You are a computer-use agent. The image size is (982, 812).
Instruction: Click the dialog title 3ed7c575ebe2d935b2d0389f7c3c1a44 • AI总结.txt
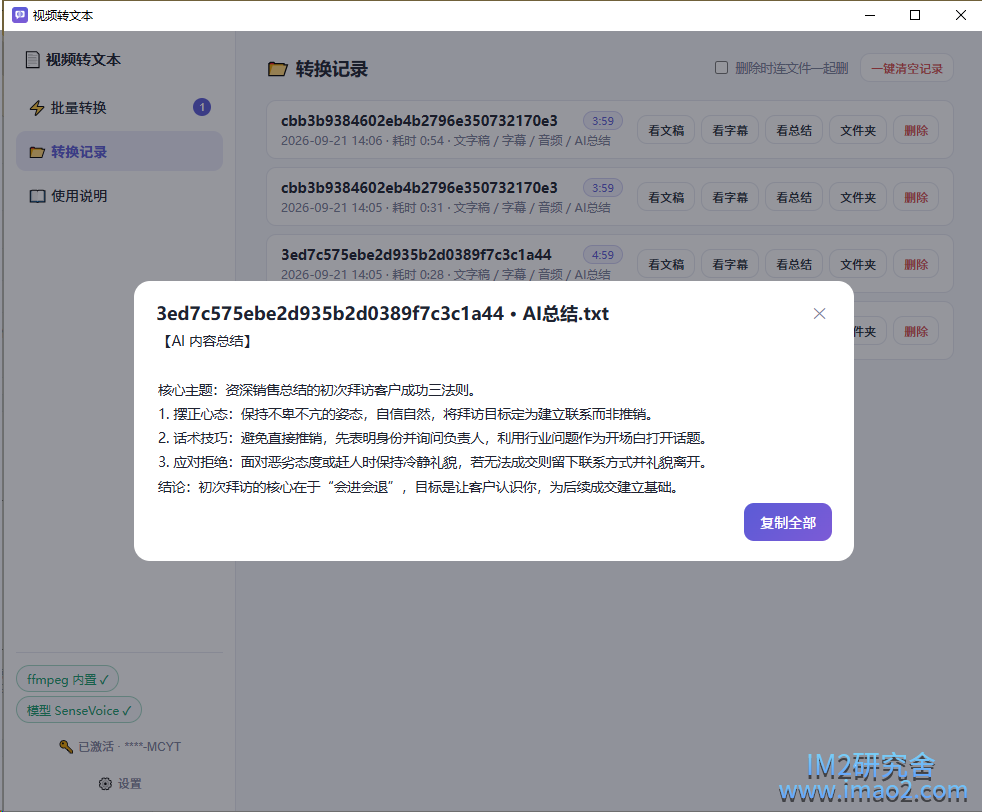pos(383,313)
